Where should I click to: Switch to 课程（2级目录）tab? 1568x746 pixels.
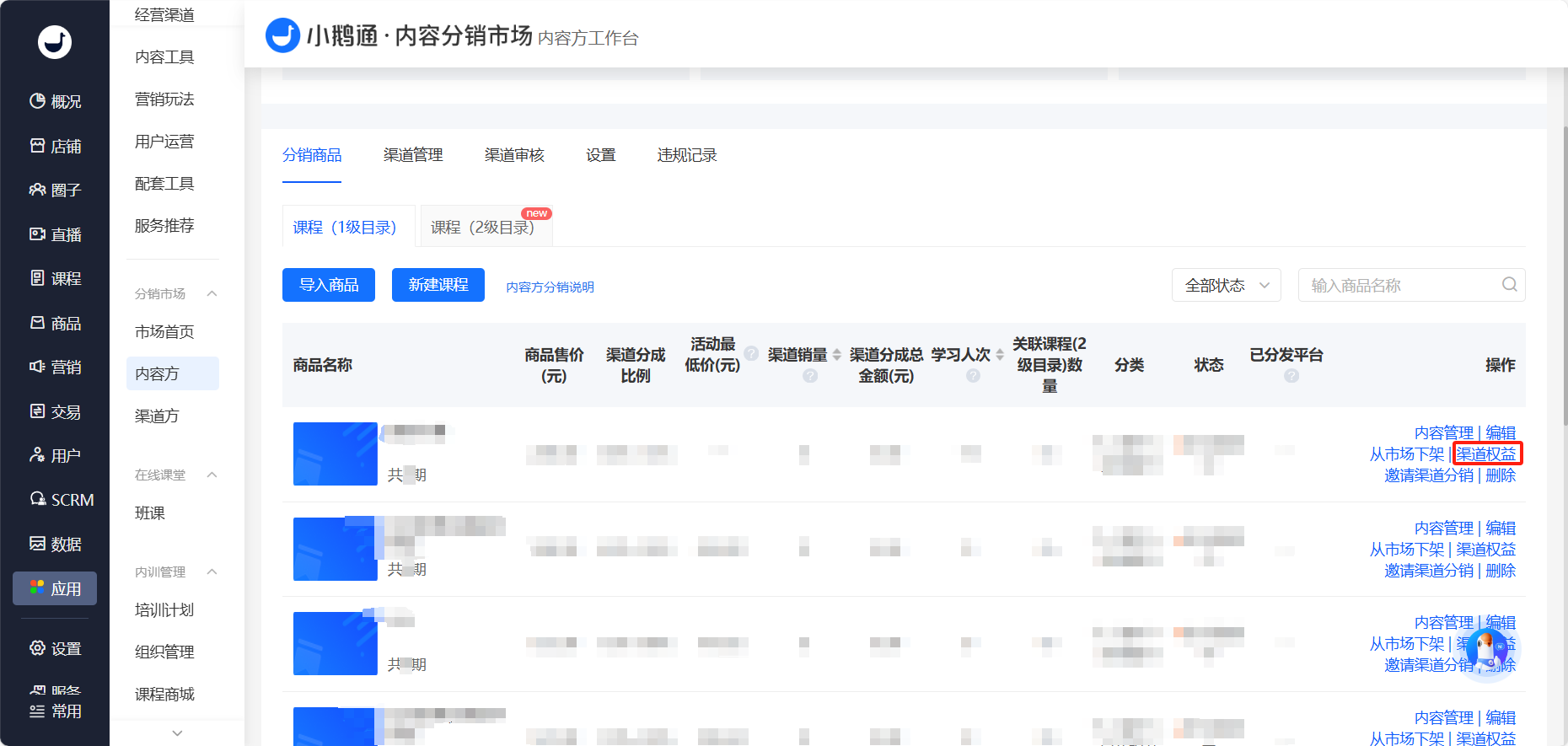[x=486, y=227]
